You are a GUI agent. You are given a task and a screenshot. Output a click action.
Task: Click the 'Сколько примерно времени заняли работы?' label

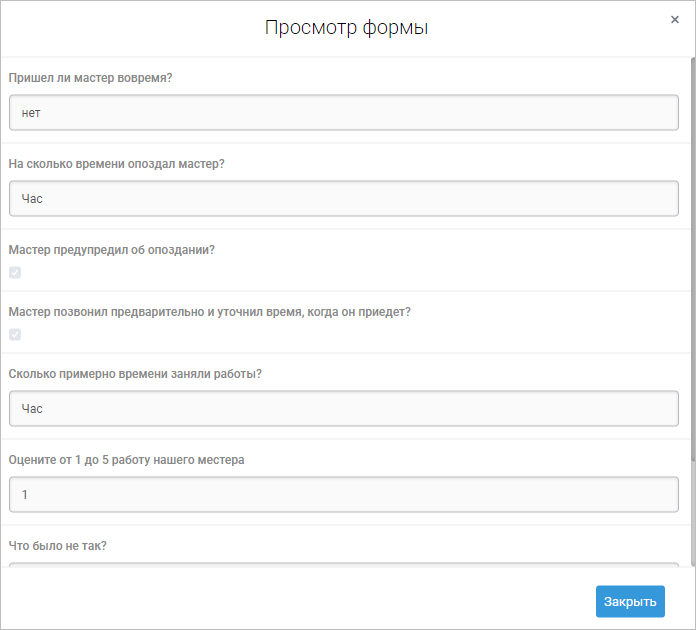coord(134,374)
